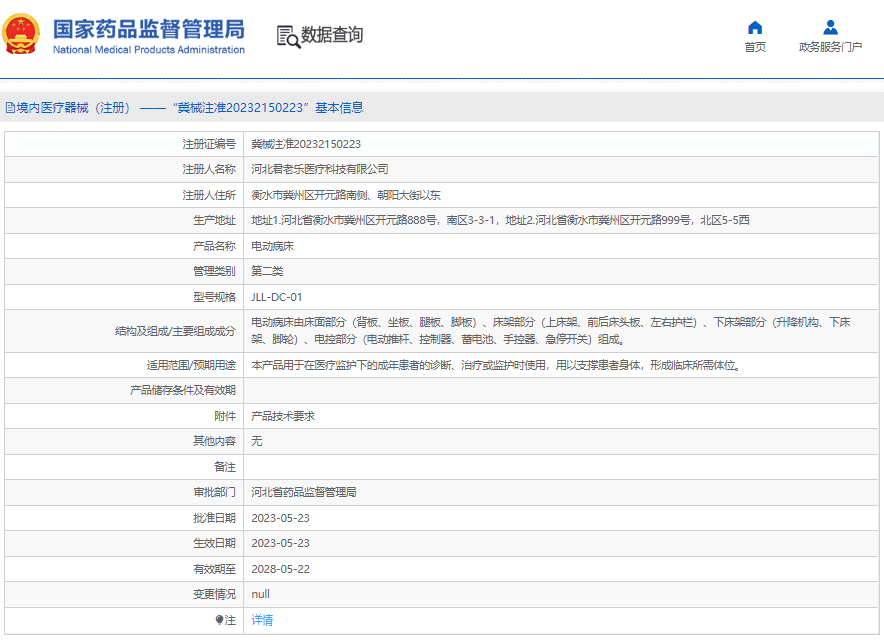Click heading “冀械注准20232150223” 基本信息
Screen dimensions: 884x643
pos(268,108)
